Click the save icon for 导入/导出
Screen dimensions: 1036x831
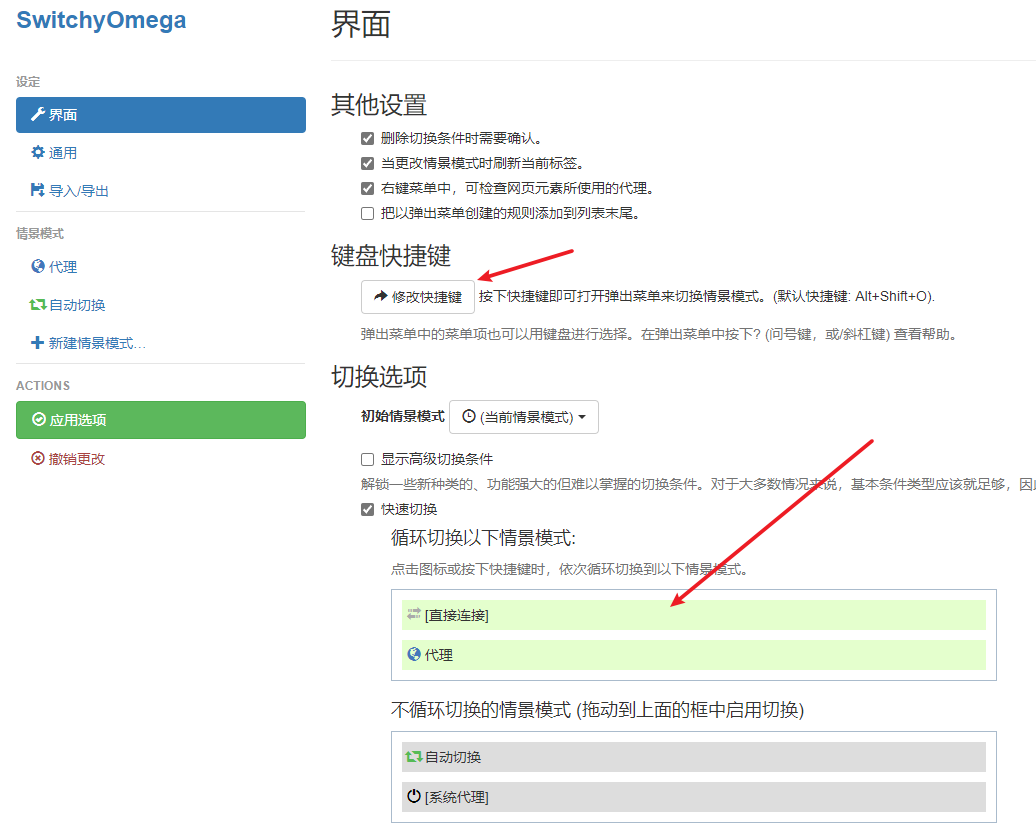click(x=38, y=191)
